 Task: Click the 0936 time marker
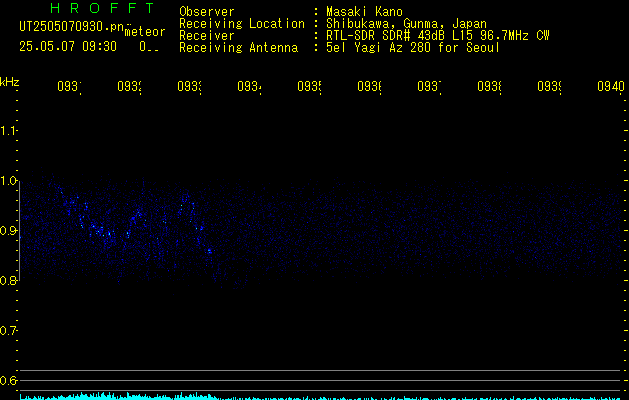(x=369, y=86)
